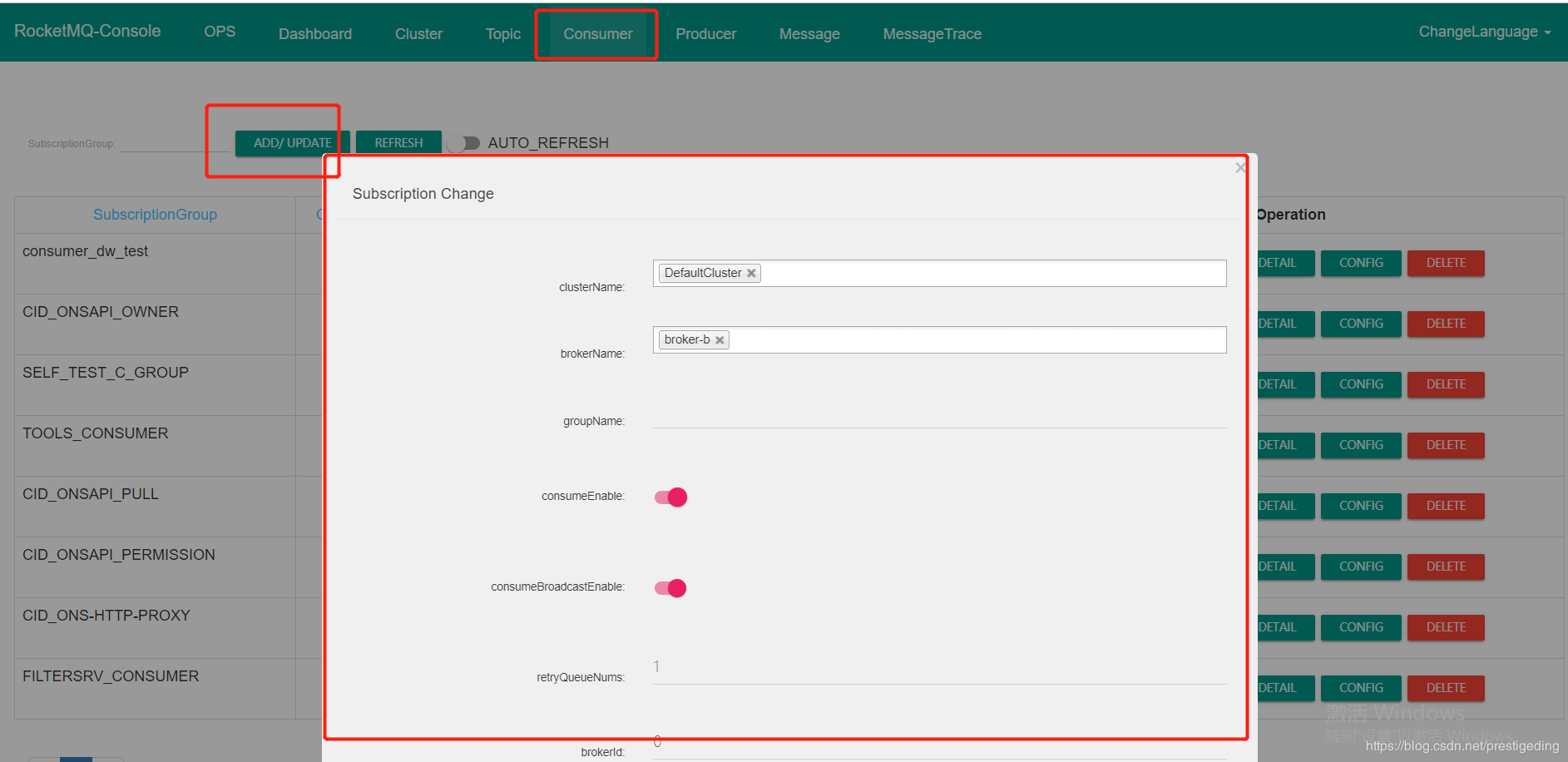1568x762 pixels.
Task: Open the ChangeLanguage dropdown
Action: pos(1484,32)
